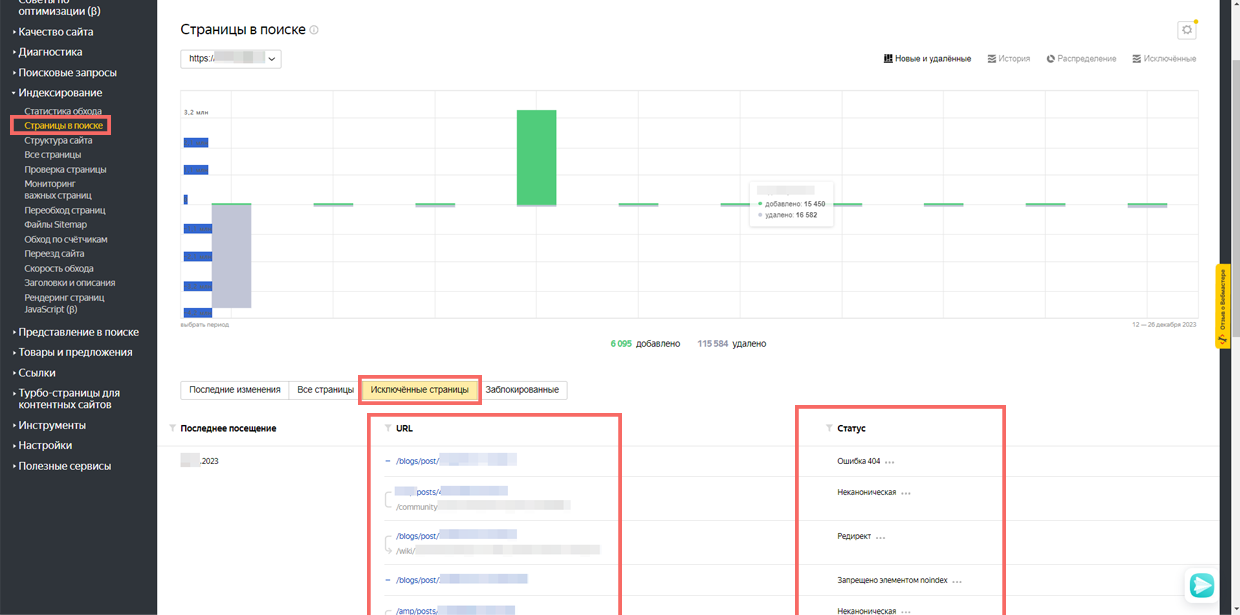The height and width of the screenshot is (615, 1240).
Task: Open 'Переобход страниц' in sidebar
Action: pos(64,211)
